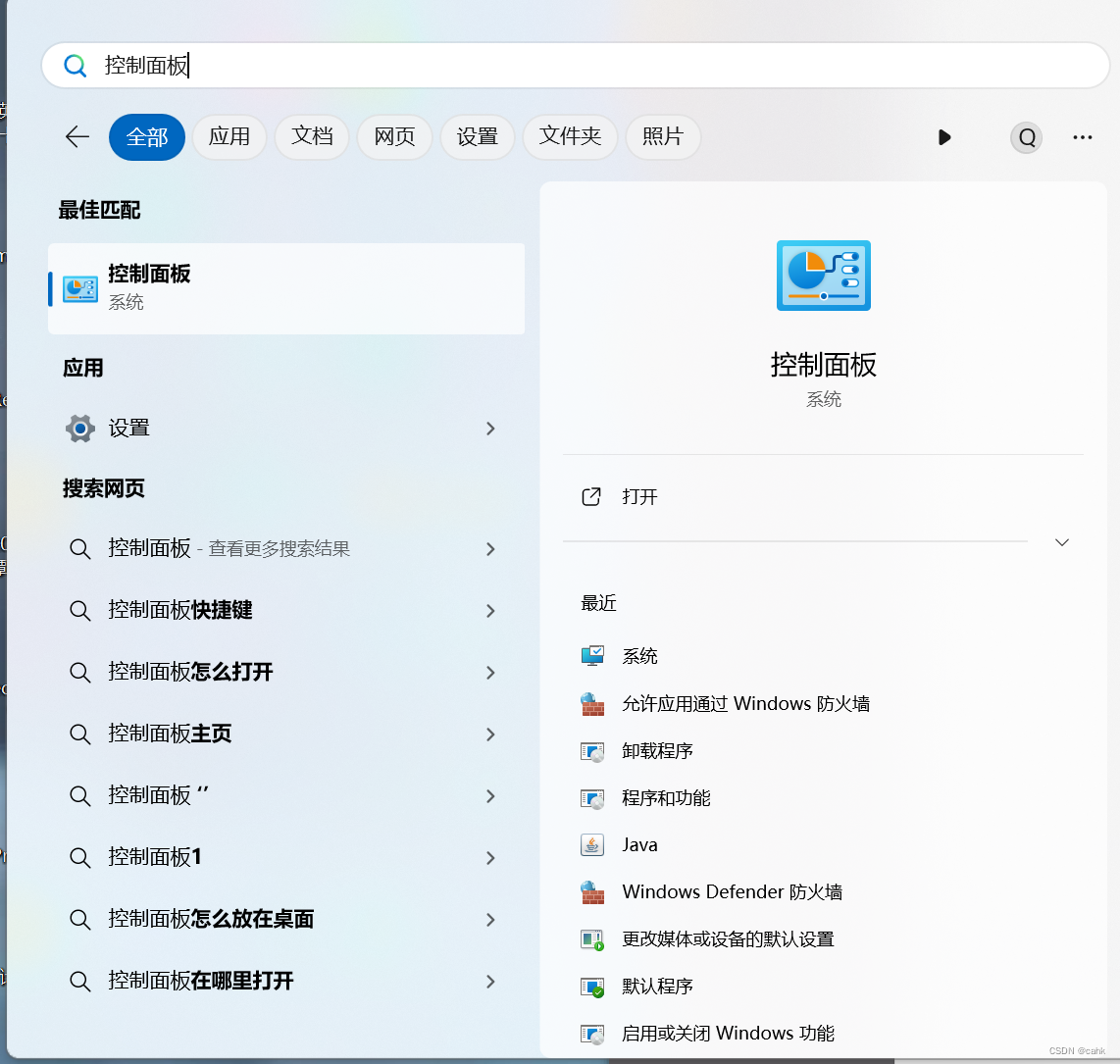The image size is (1120, 1064).
Task: Click magnifier icon beside 控制面板主页
Action: [80, 735]
